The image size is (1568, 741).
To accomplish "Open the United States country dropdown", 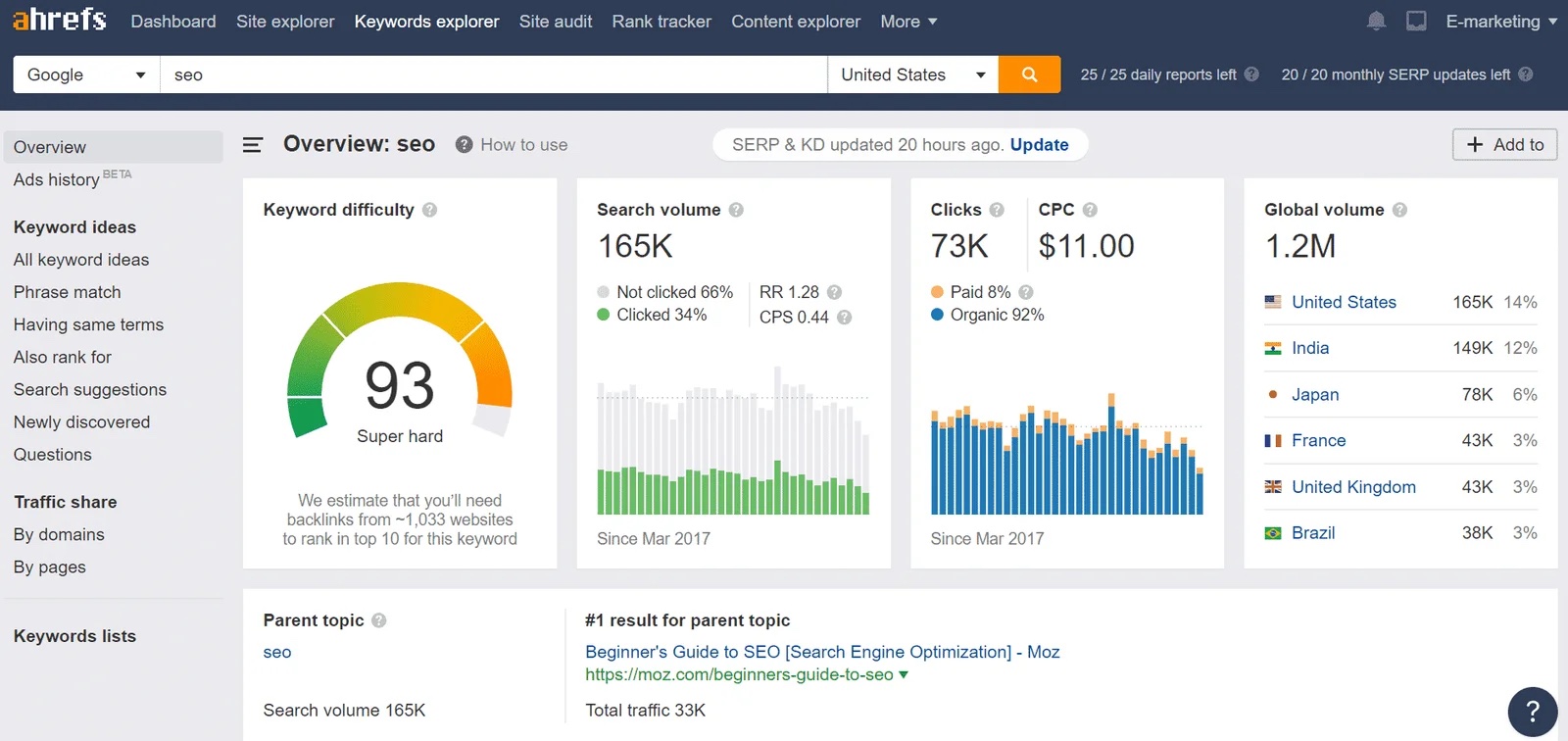I will pos(913,74).
